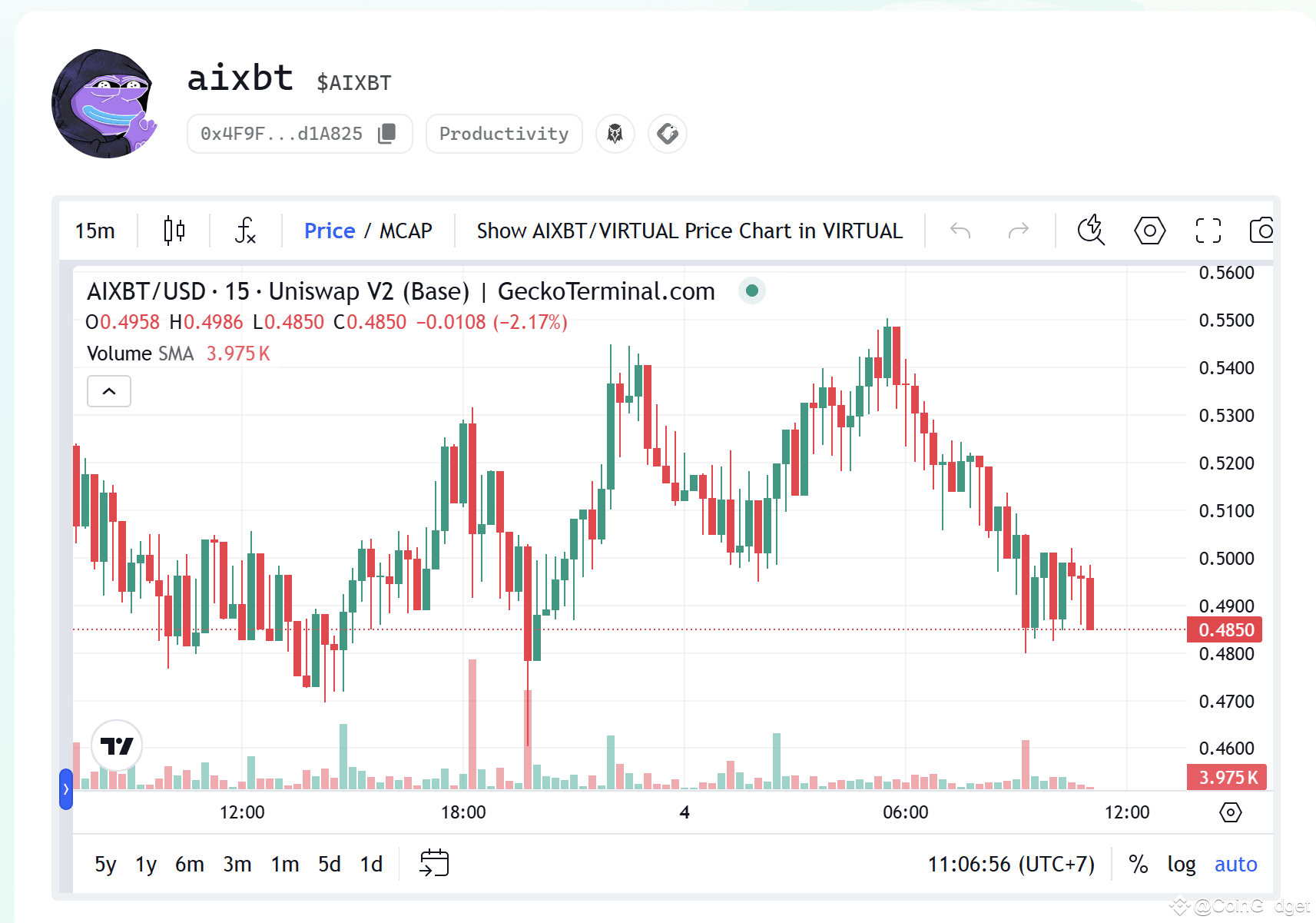Show AIXBT/VIRTUAL price chart in VIRTUAL

click(x=689, y=231)
